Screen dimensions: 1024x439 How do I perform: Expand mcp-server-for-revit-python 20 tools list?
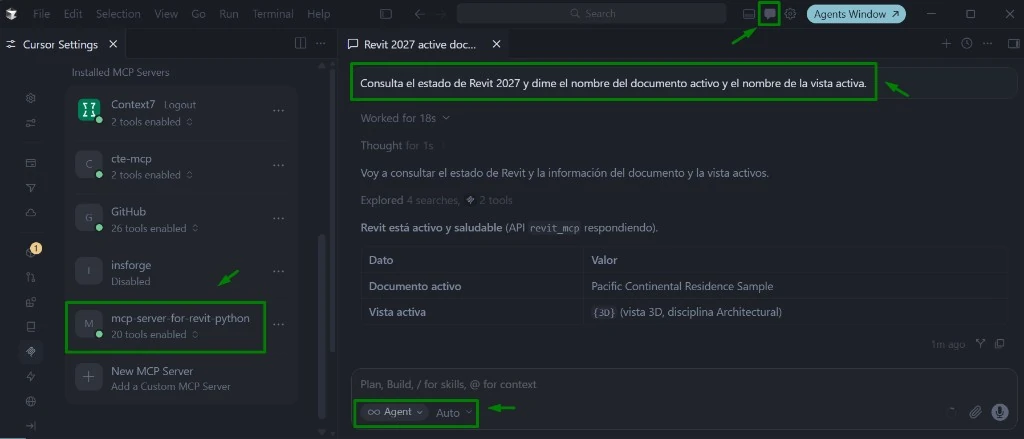pos(194,334)
